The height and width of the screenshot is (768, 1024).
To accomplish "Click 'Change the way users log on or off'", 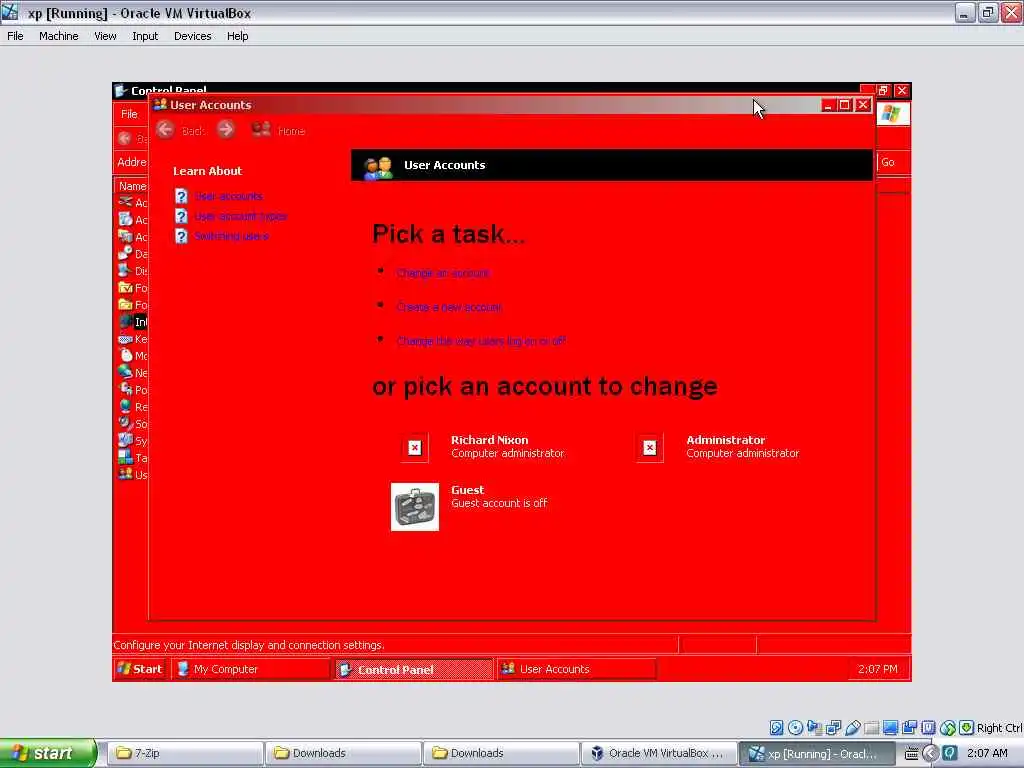I will pos(481,341).
